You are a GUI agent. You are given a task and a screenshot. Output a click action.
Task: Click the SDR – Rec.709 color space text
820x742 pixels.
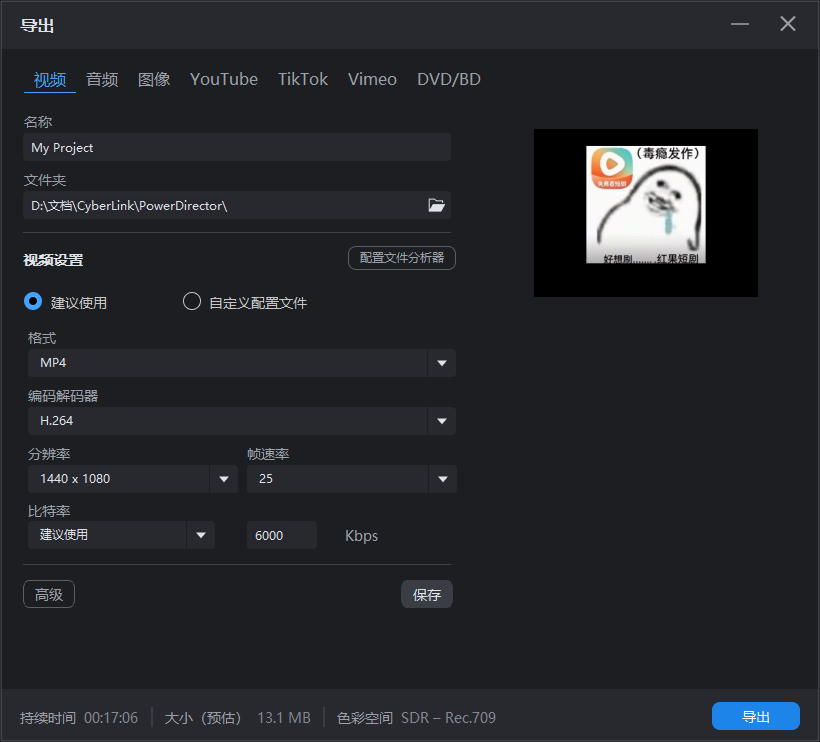tap(448, 718)
